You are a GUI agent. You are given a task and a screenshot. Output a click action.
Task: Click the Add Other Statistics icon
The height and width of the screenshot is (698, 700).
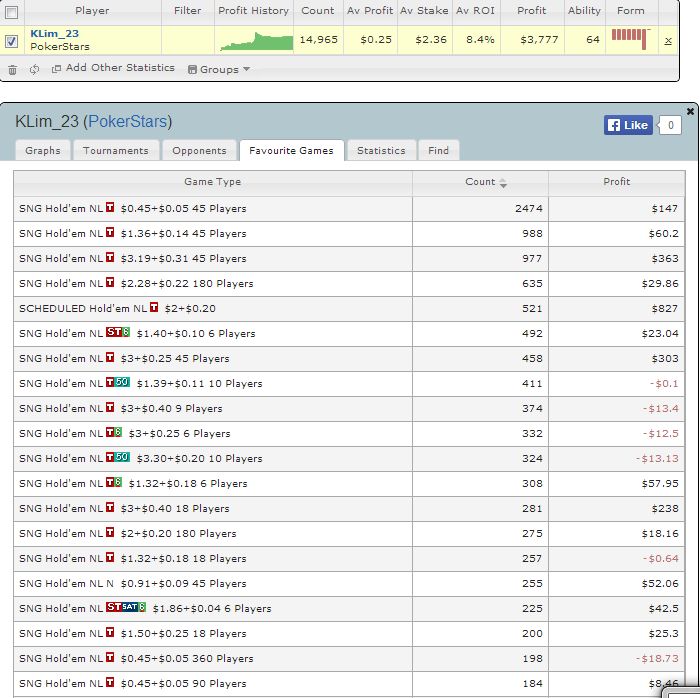coord(56,69)
